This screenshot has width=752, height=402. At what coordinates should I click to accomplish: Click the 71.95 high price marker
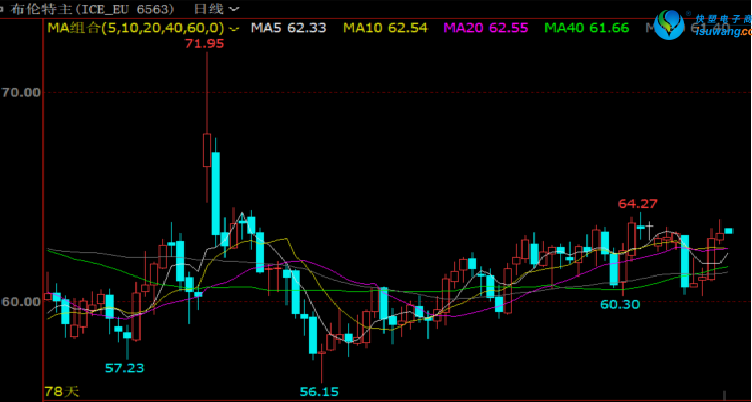(205, 43)
